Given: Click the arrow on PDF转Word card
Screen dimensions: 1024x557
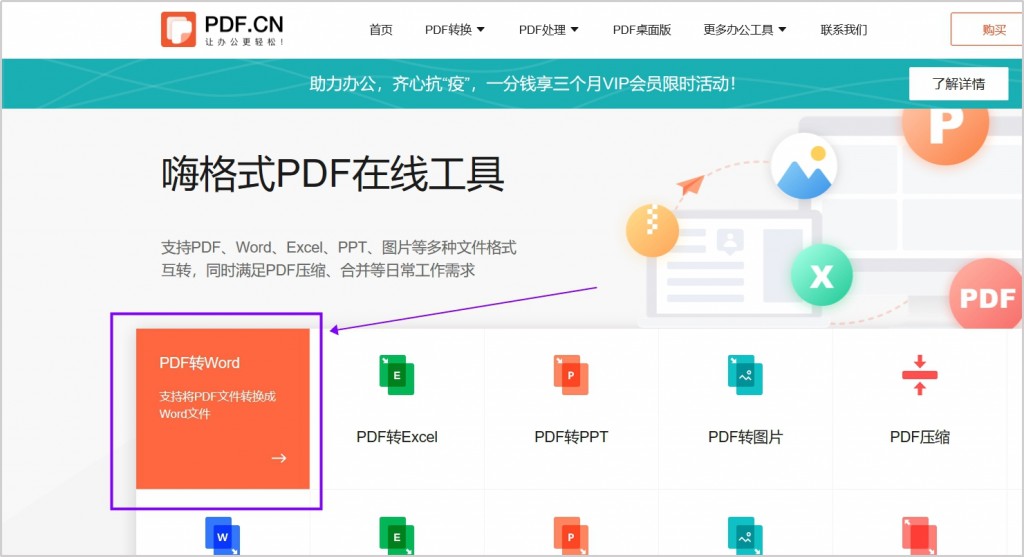Looking at the screenshot, I should coord(279,458).
